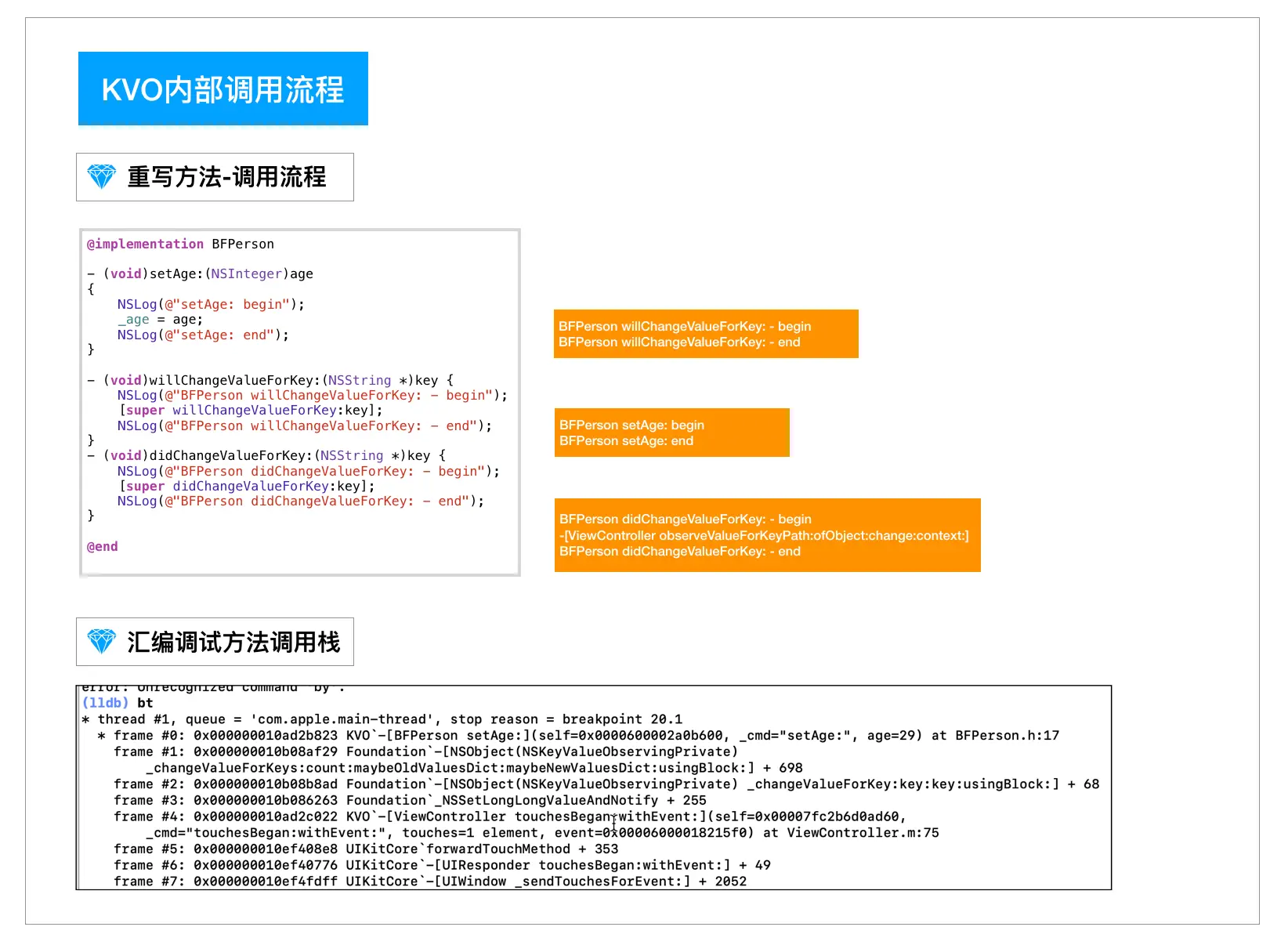Select frame #3 _NSSetLongLongValueAndNotify line

click(410, 800)
